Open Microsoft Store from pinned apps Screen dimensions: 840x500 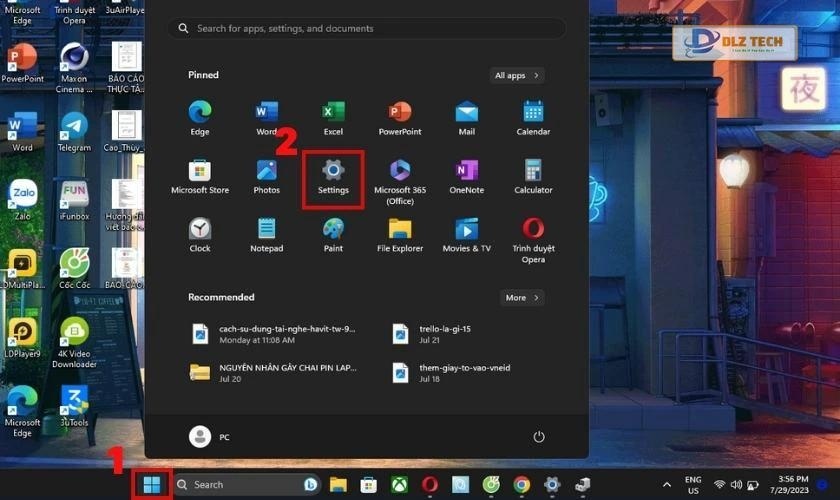coord(200,177)
